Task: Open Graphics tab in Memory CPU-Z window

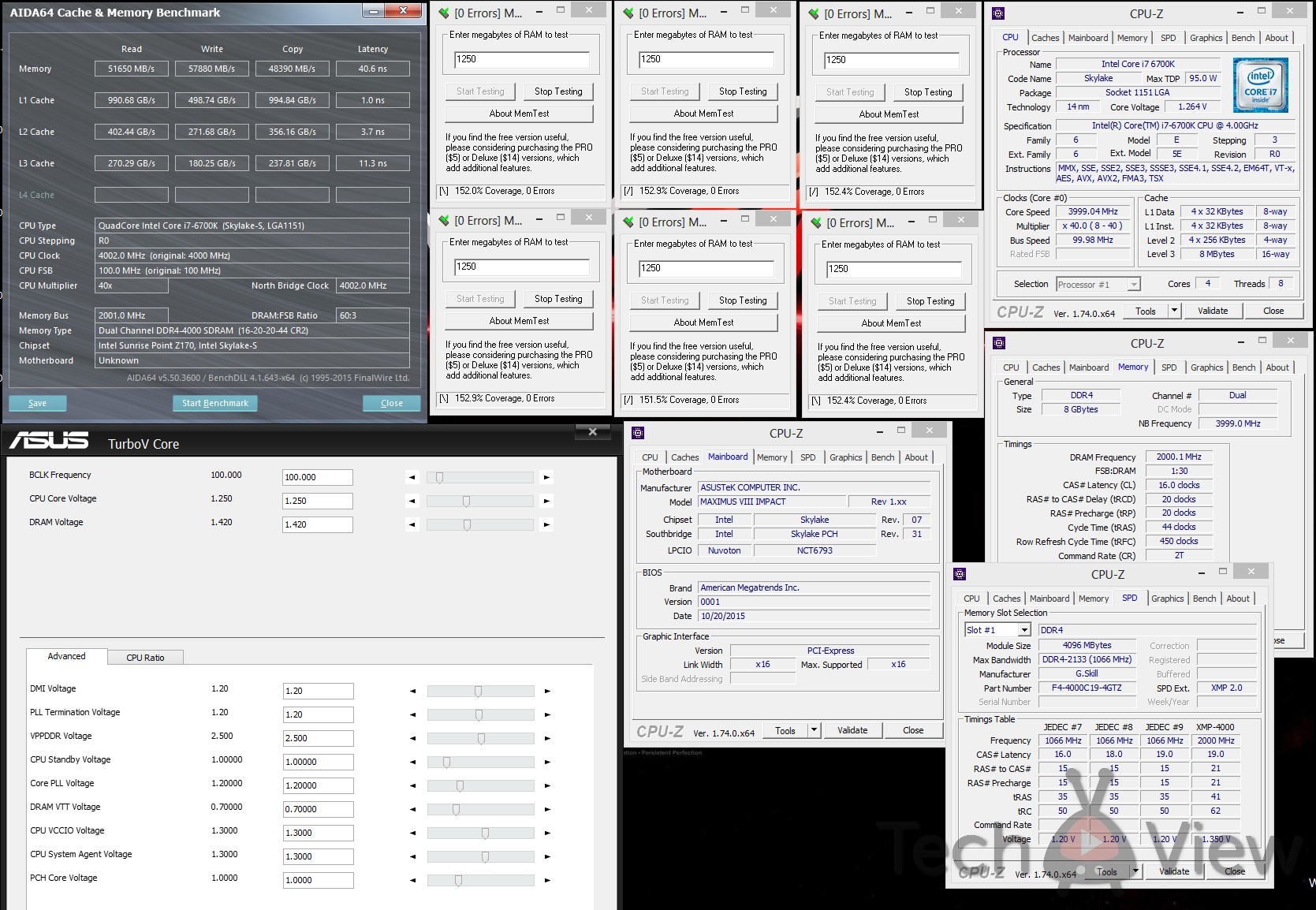Action: pos(1207,367)
